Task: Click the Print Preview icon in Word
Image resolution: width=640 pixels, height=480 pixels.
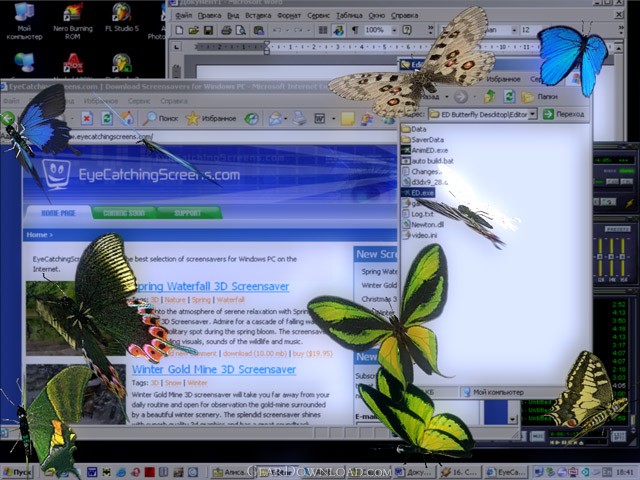Action: 241,30
